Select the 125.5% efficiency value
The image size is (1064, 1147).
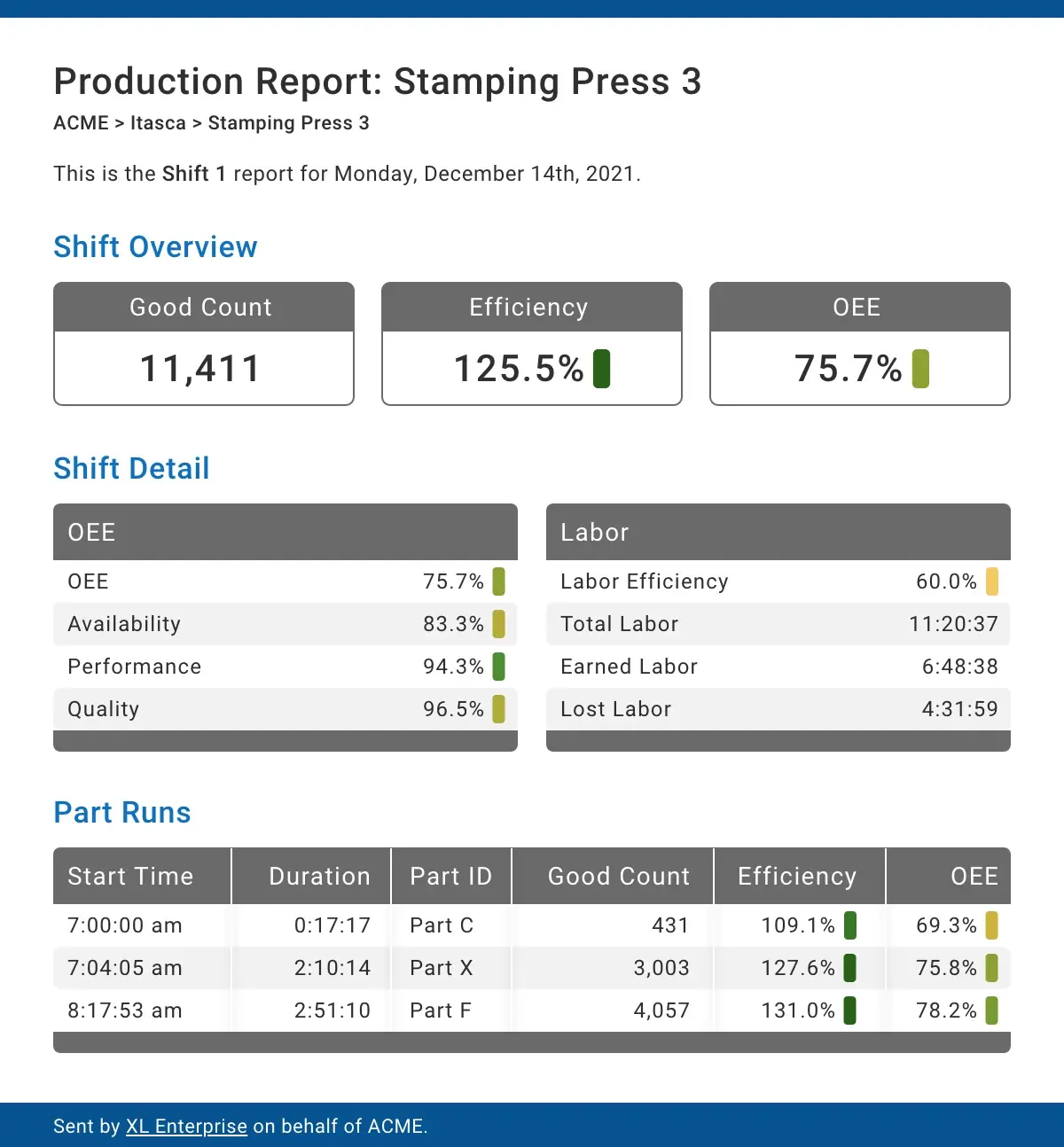(x=519, y=369)
